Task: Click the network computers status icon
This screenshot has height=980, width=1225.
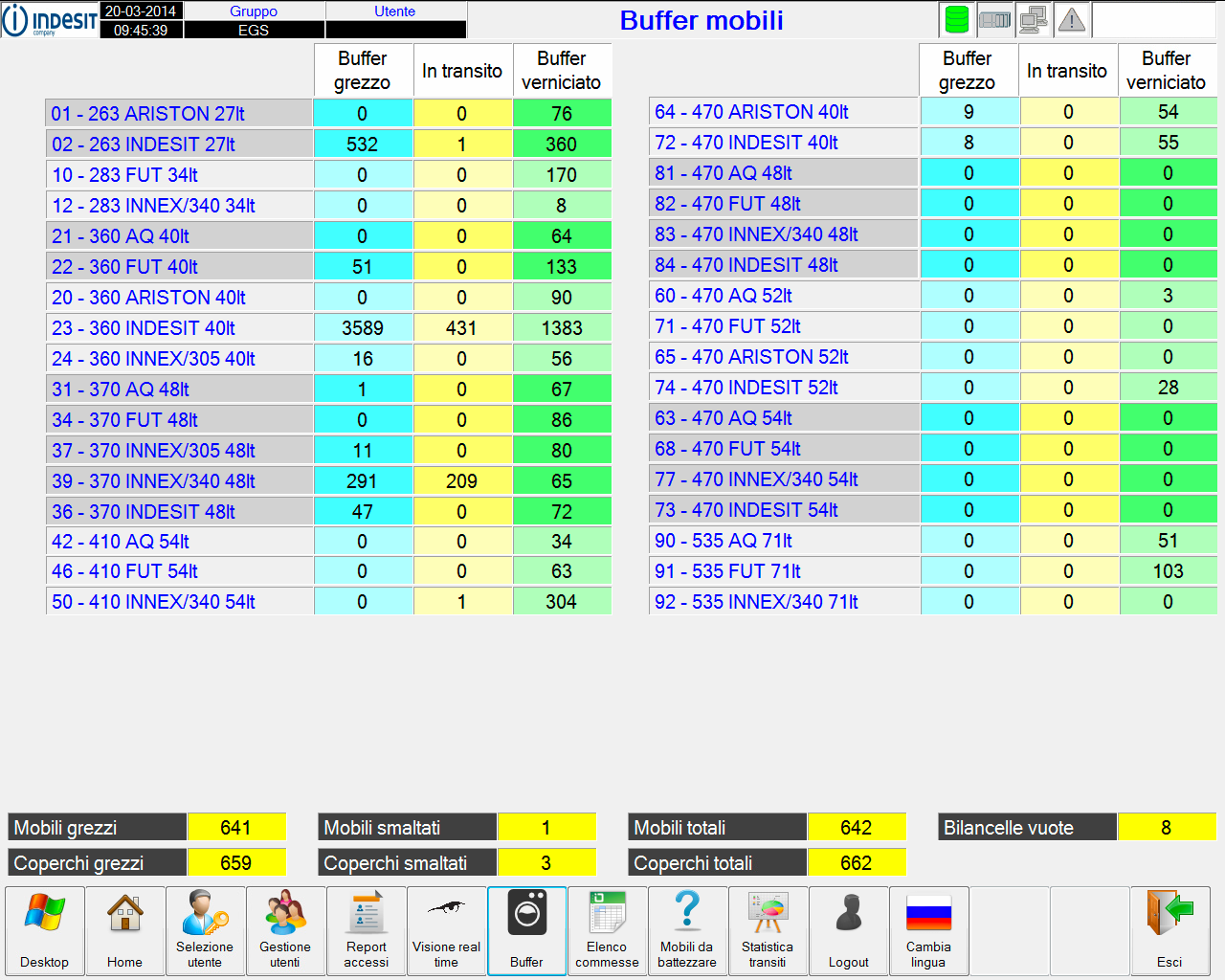Action: coord(1034,19)
